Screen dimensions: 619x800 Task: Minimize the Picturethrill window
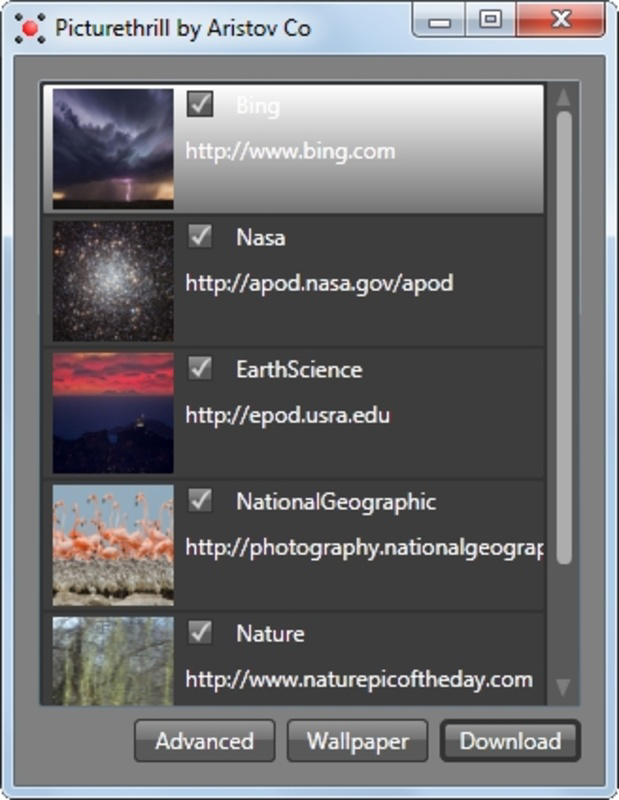(439, 20)
